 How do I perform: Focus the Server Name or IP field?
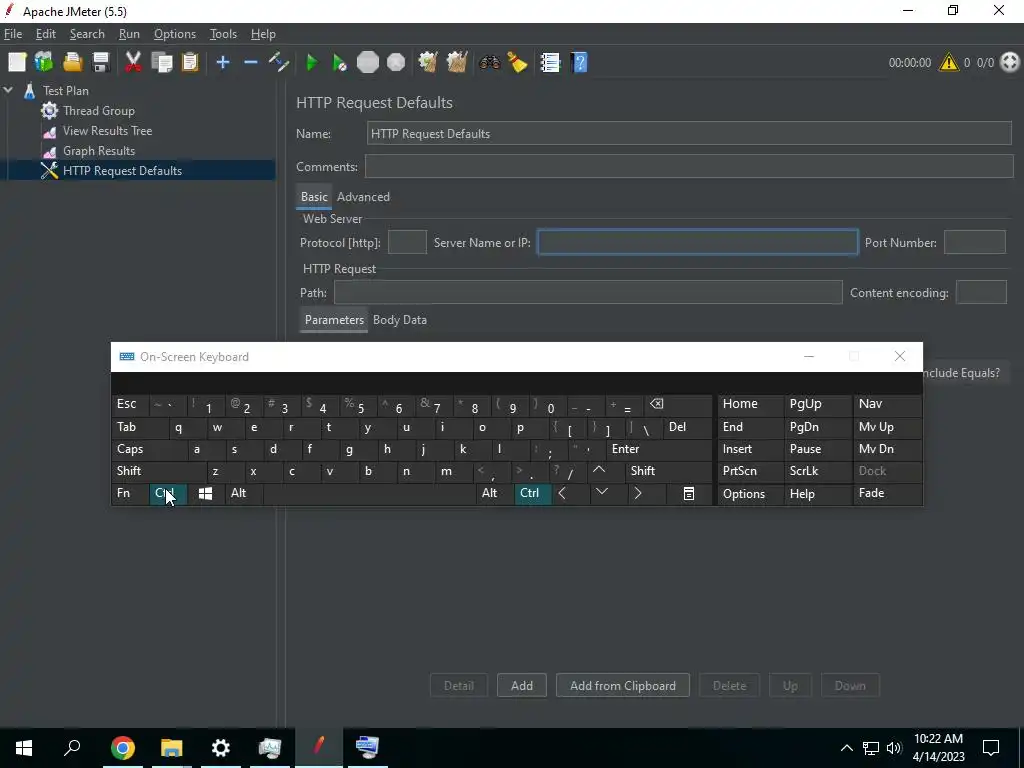tap(697, 242)
